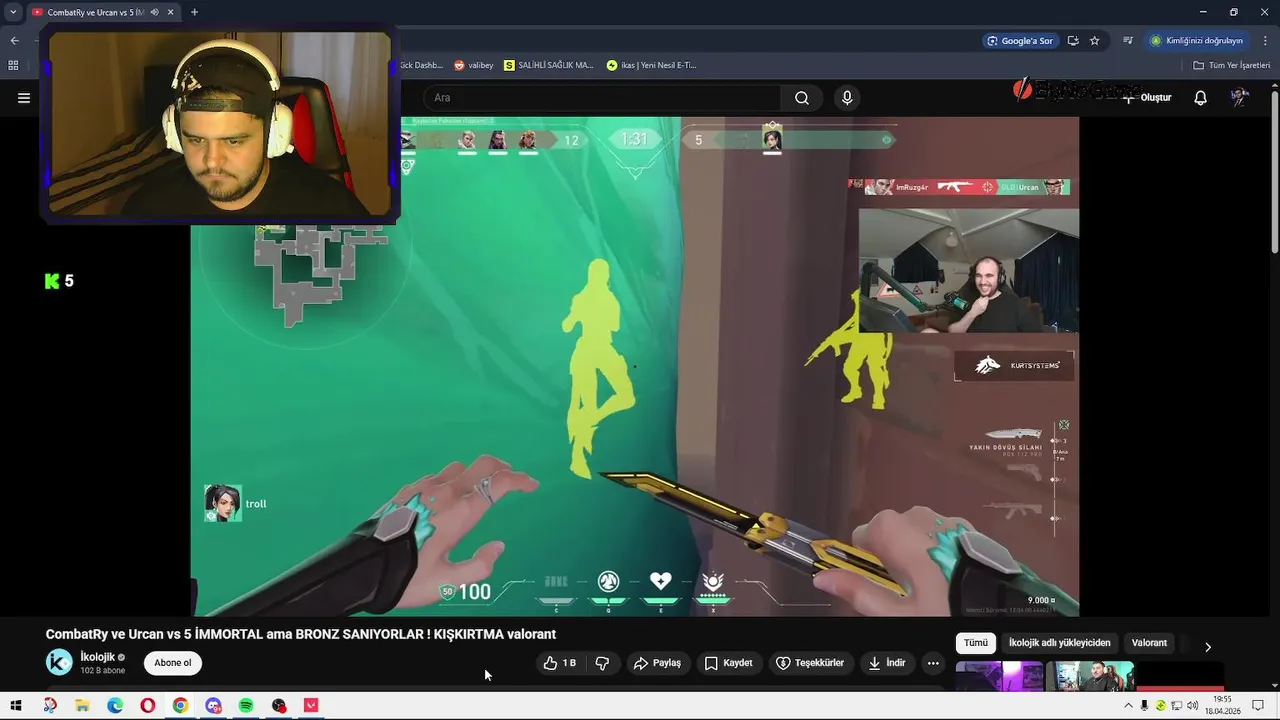Click the install app icon in address bar

click(x=1073, y=41)
